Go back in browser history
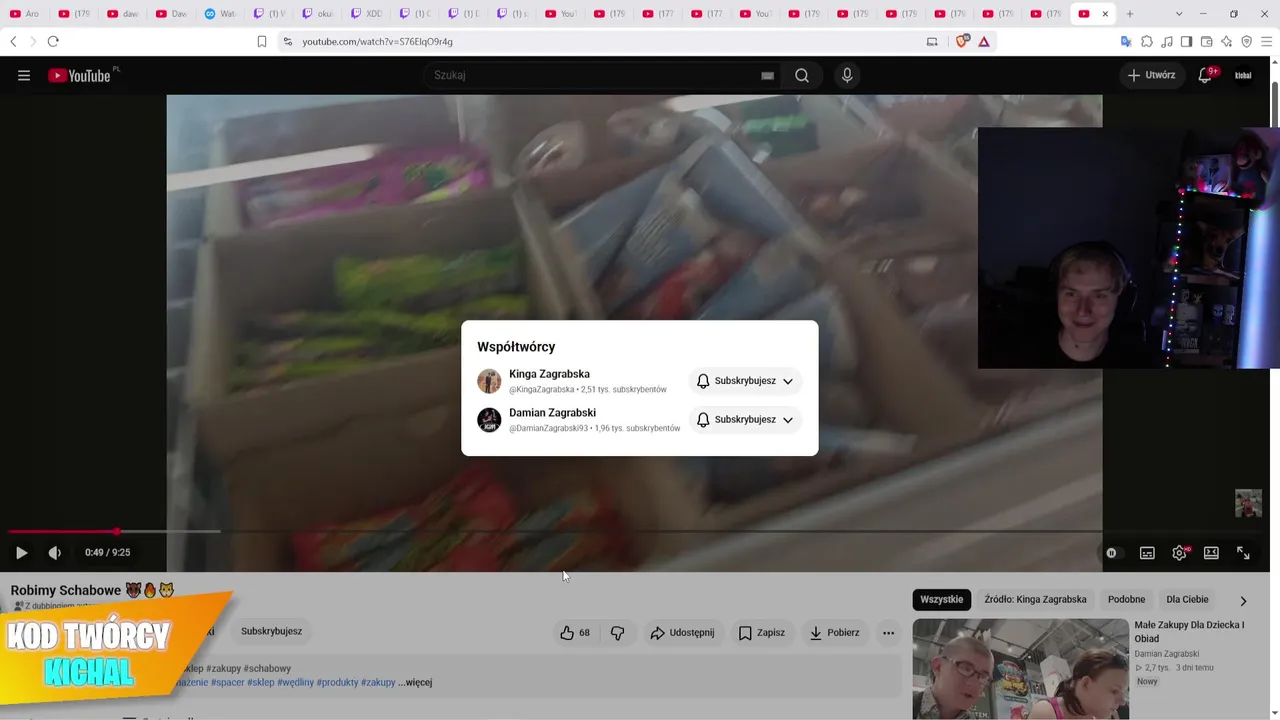The width and height of the screenshot is (1280, 720). tap(13, 41)
